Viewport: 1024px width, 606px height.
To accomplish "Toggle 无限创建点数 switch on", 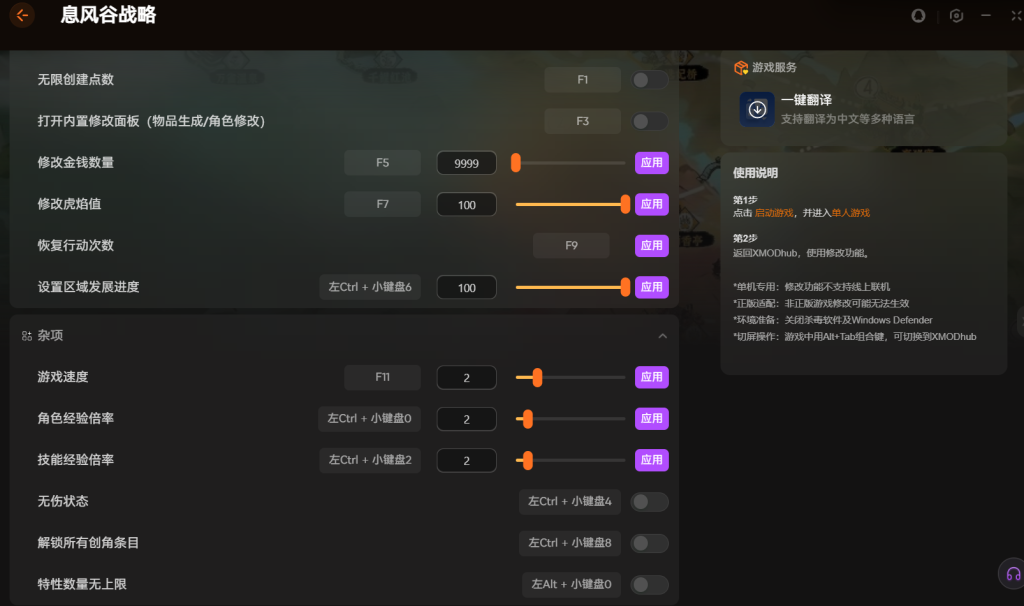I will (649, 80).
